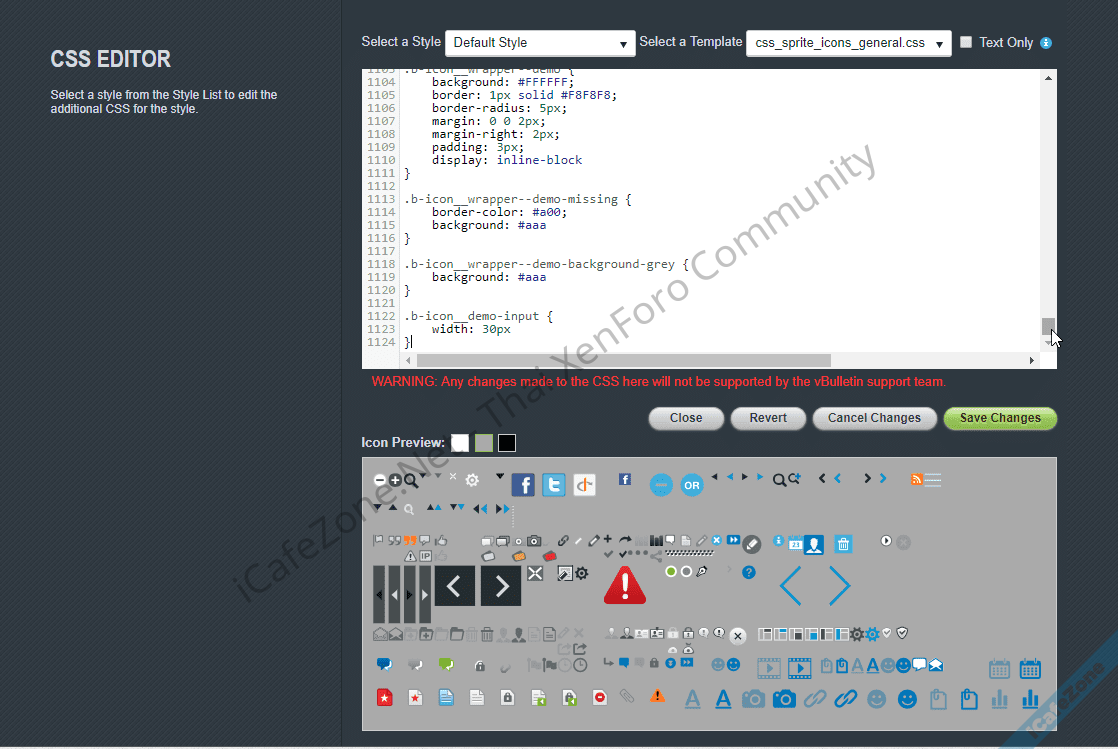Open the Select a Style dropdown
1118x749 pixels.
click(x=540, y=43)
